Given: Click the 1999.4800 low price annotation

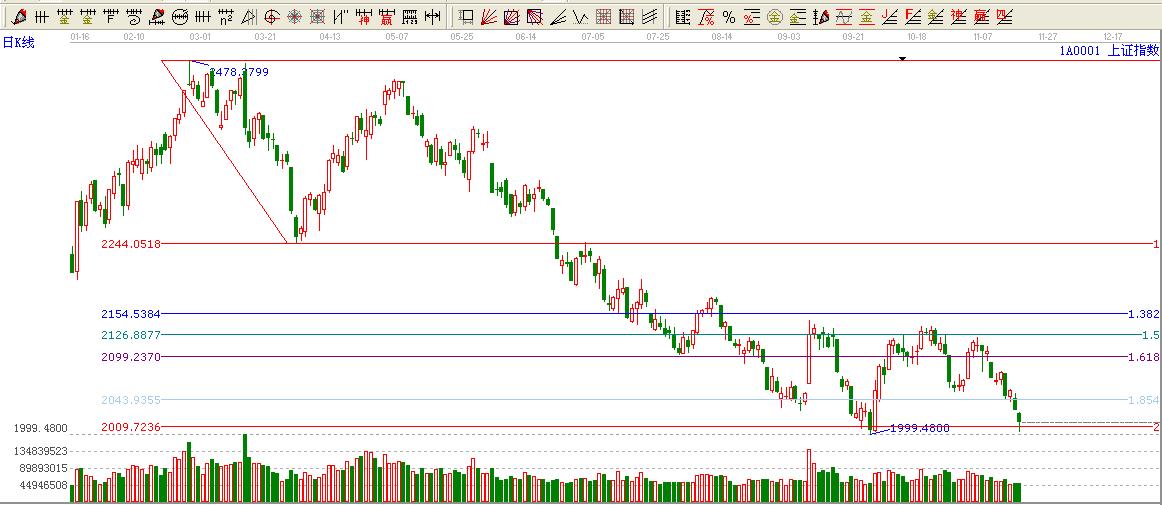Looking at the screenshot, I should coord(919,428).
